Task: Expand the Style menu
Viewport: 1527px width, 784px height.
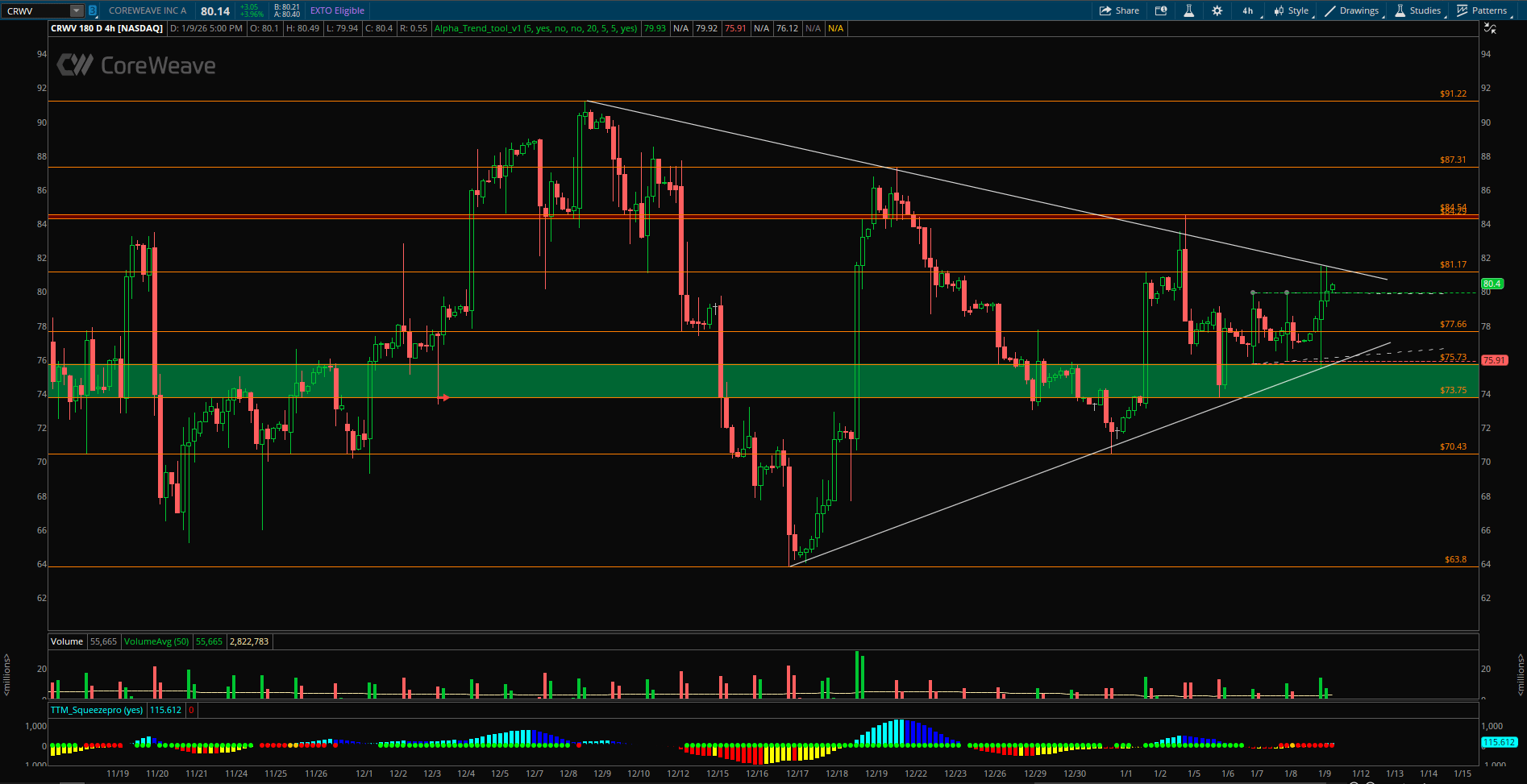Action: click(1292, 10)
